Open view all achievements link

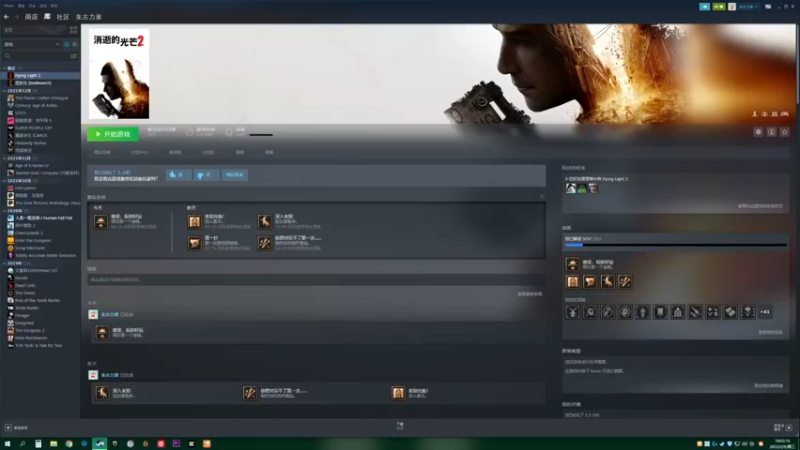[770, 332]
